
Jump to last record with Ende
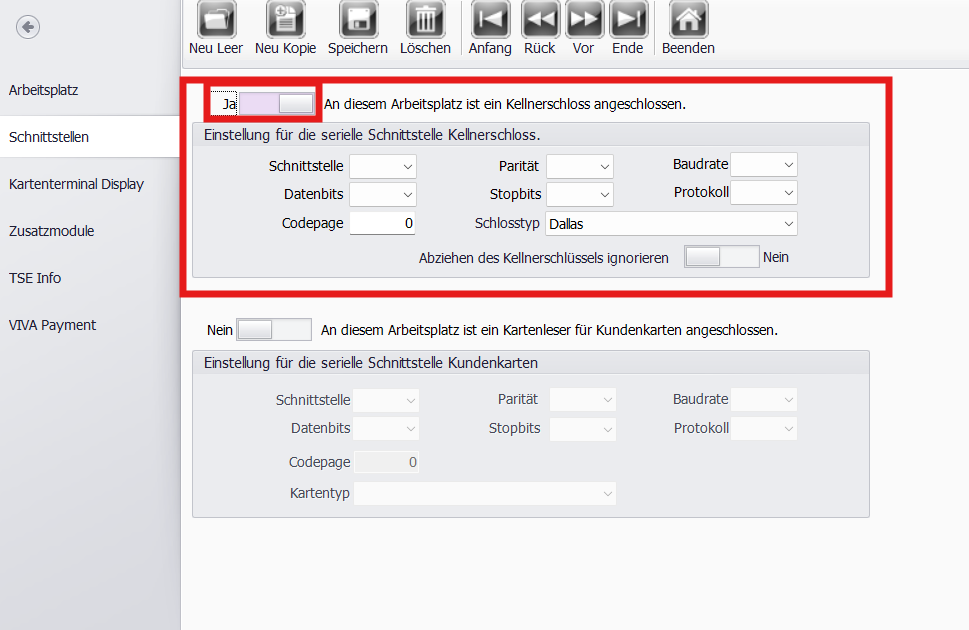(x=627, y=19)
